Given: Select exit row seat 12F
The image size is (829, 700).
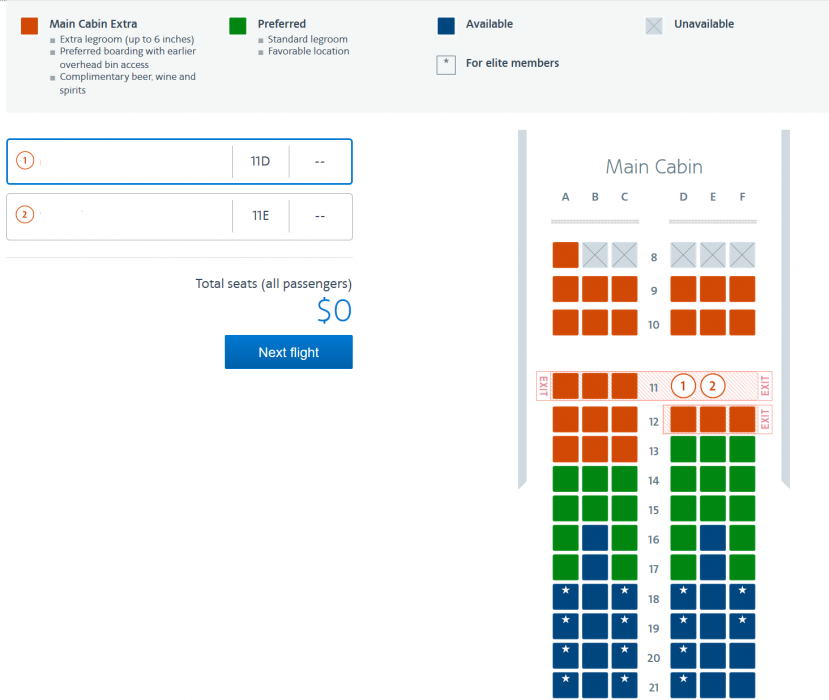Looking at the screenshot, I should (x=742, y=419).
